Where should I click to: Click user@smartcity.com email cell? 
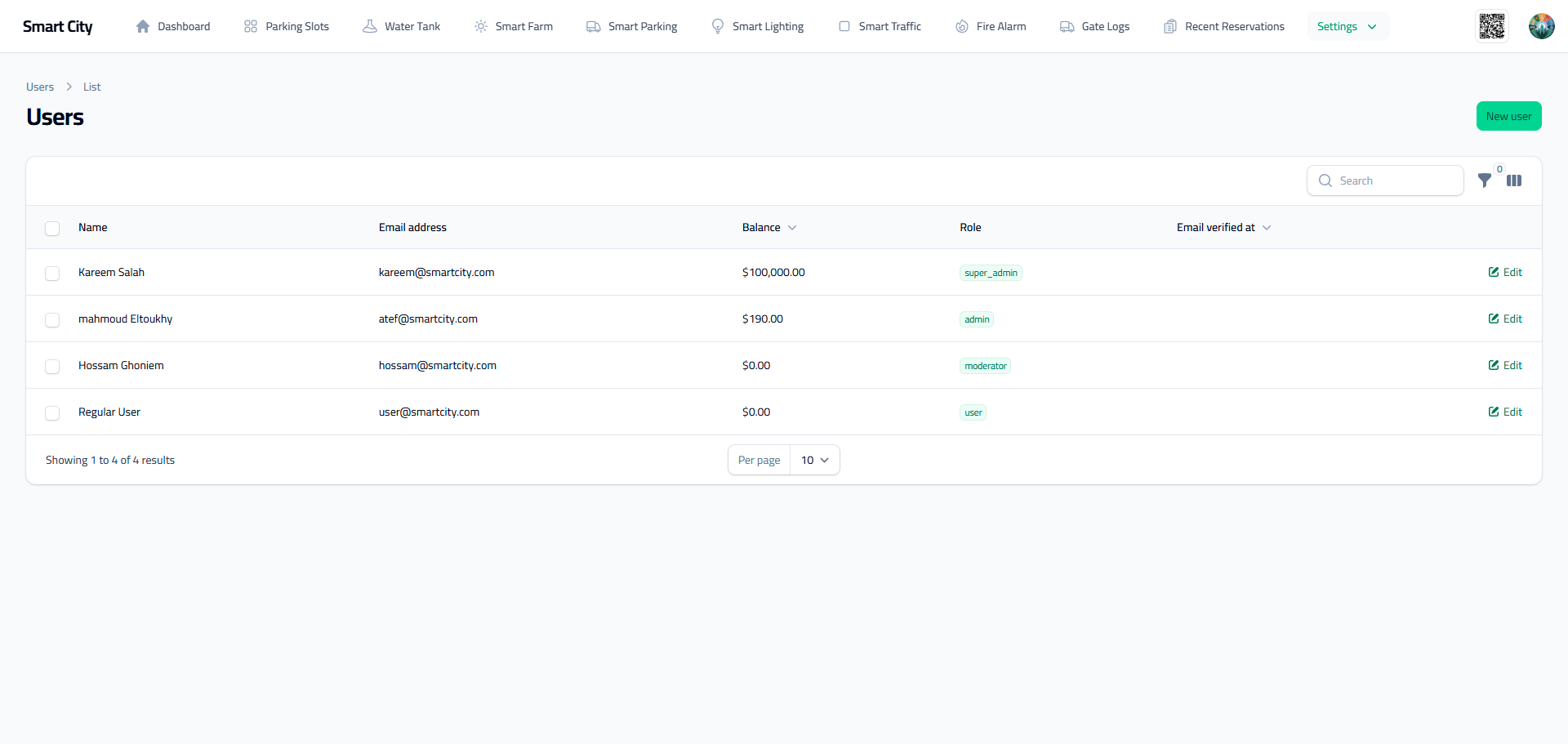[x=429, y=412]
